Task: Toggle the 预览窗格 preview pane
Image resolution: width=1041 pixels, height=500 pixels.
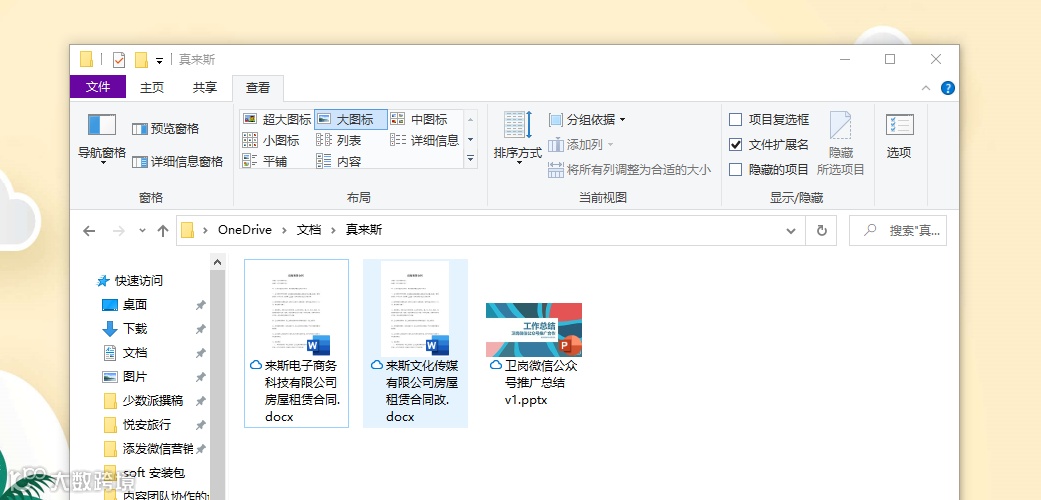Action: tap(165, 129)
